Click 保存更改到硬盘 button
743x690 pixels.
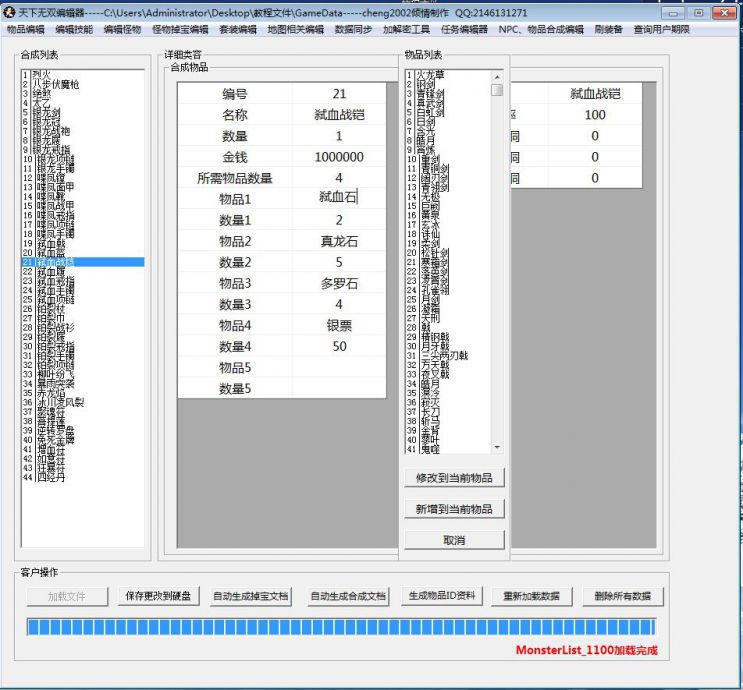click(x=160, y=596)
